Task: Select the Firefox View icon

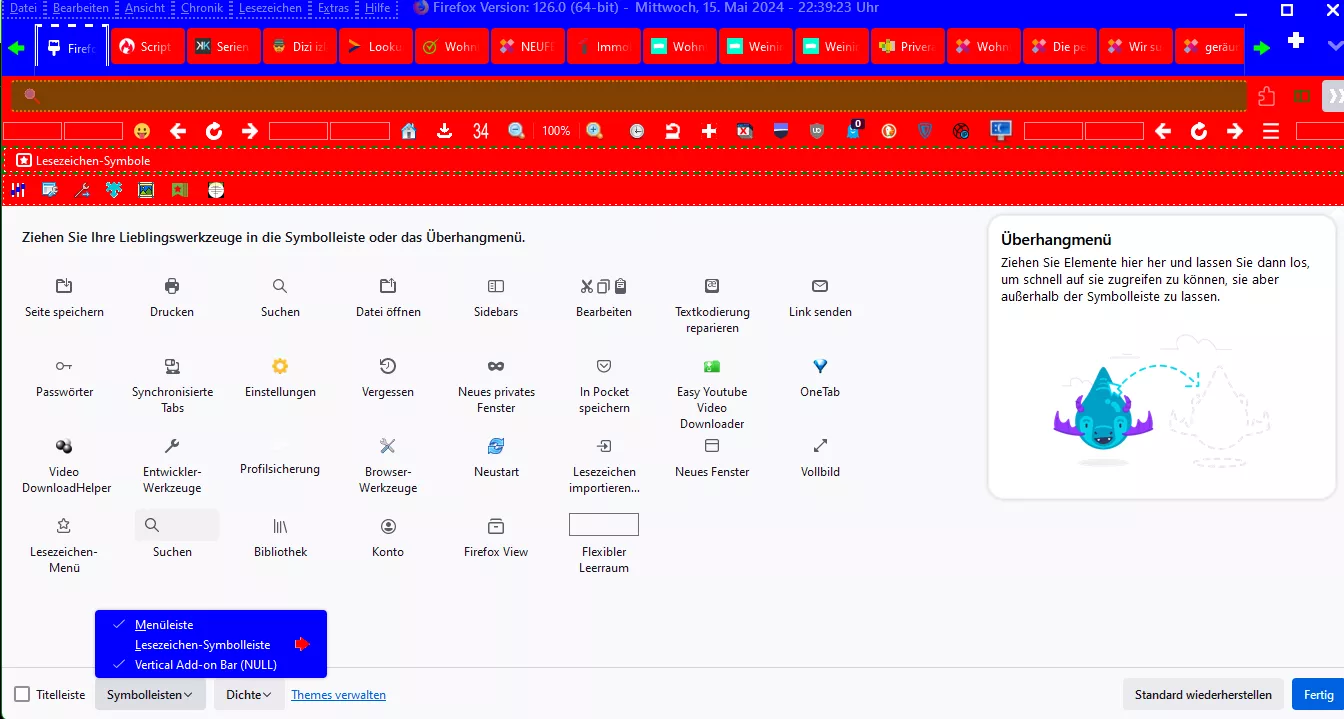Action: [496, 526]
